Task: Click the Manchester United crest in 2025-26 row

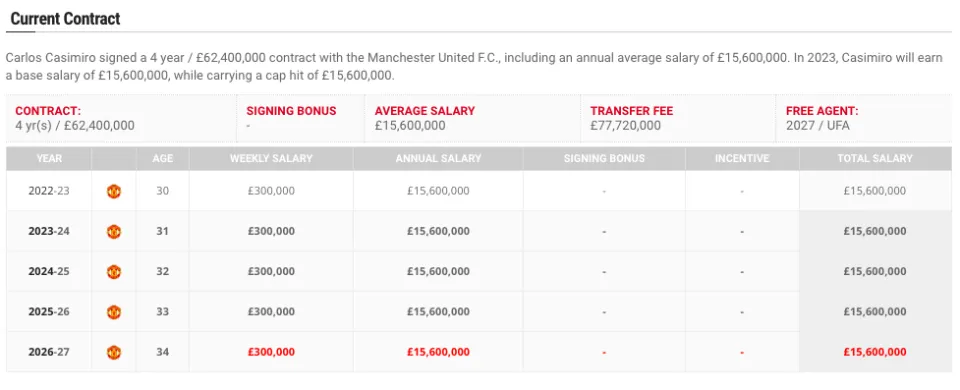Action: [x=114, y=312]
